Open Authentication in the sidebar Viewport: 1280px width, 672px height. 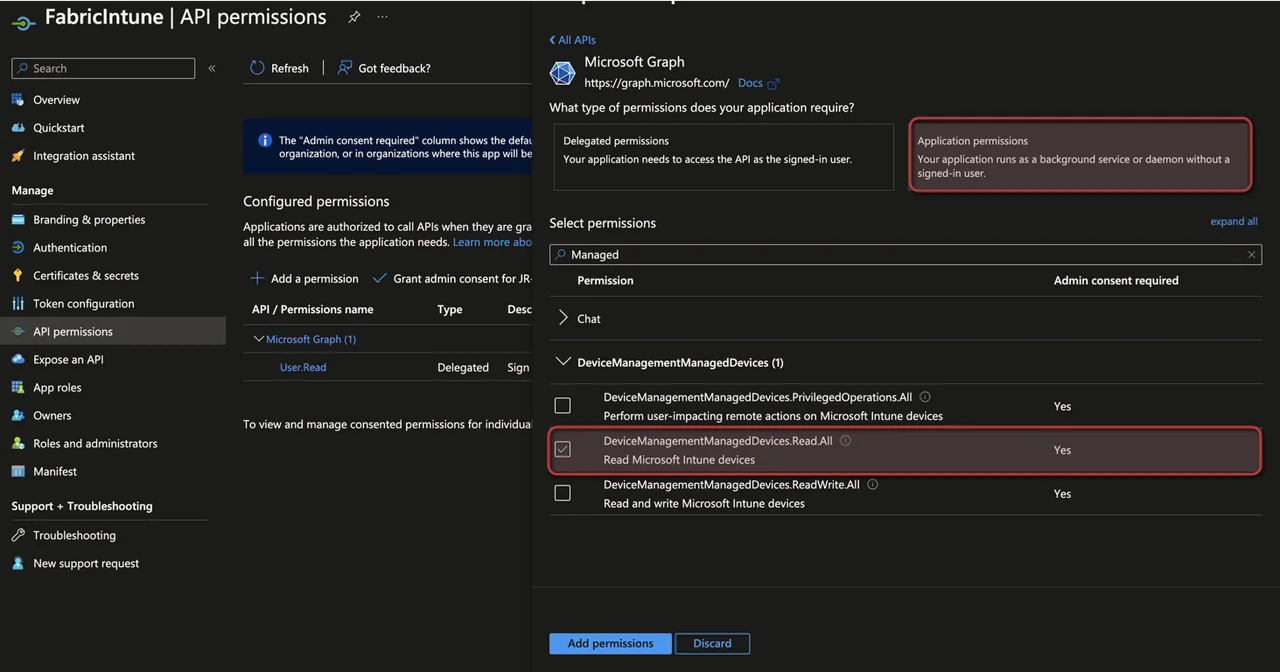70,248
